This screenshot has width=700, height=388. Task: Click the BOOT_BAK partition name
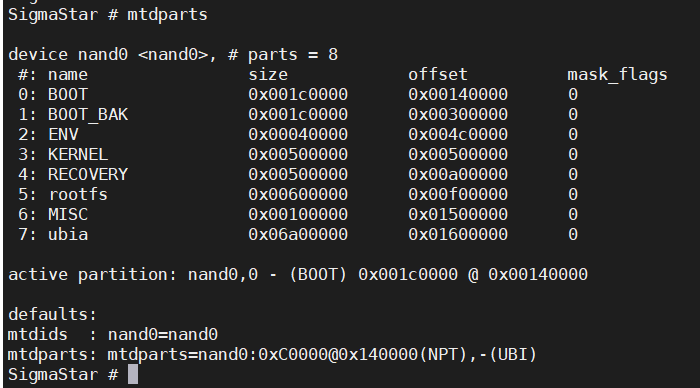[88, 115]
